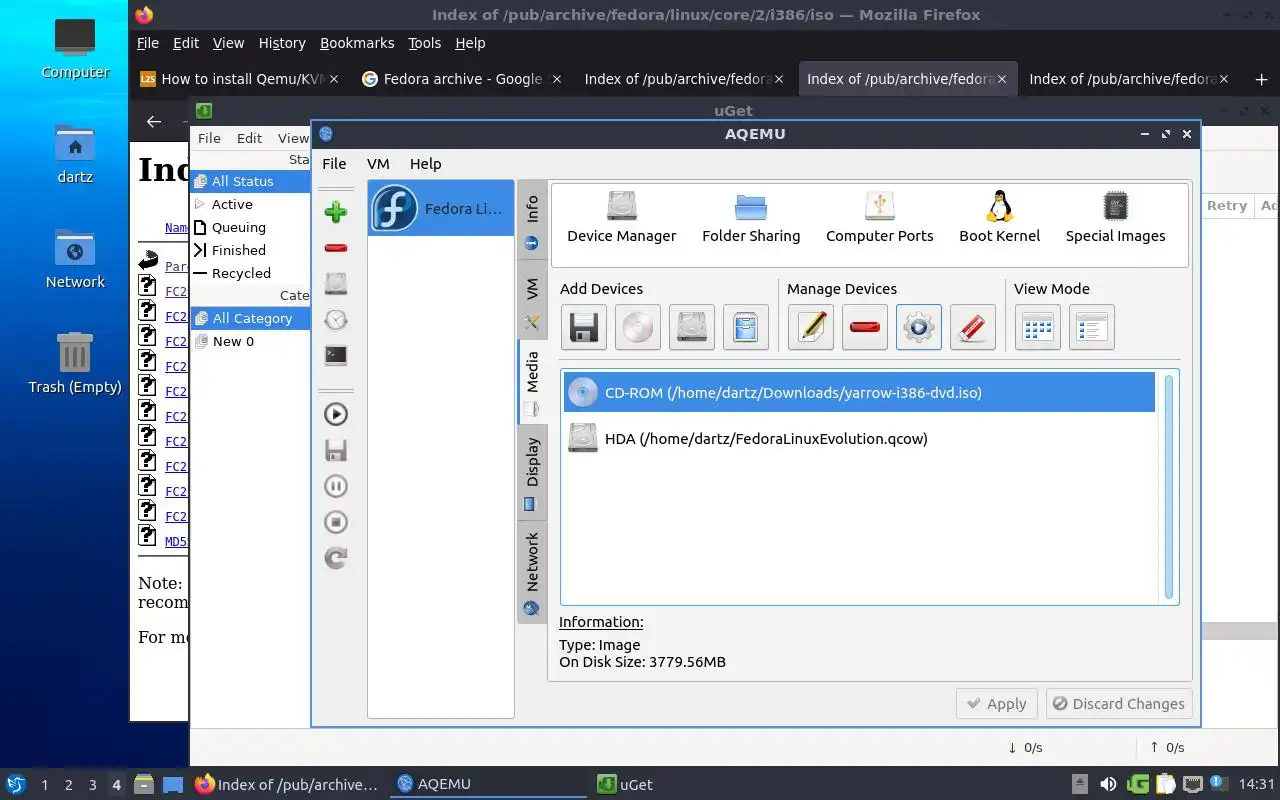Viewport: 1280px width, 800px height.
Task: Click the media device list scrollbar
Action: coord(1169,488)
